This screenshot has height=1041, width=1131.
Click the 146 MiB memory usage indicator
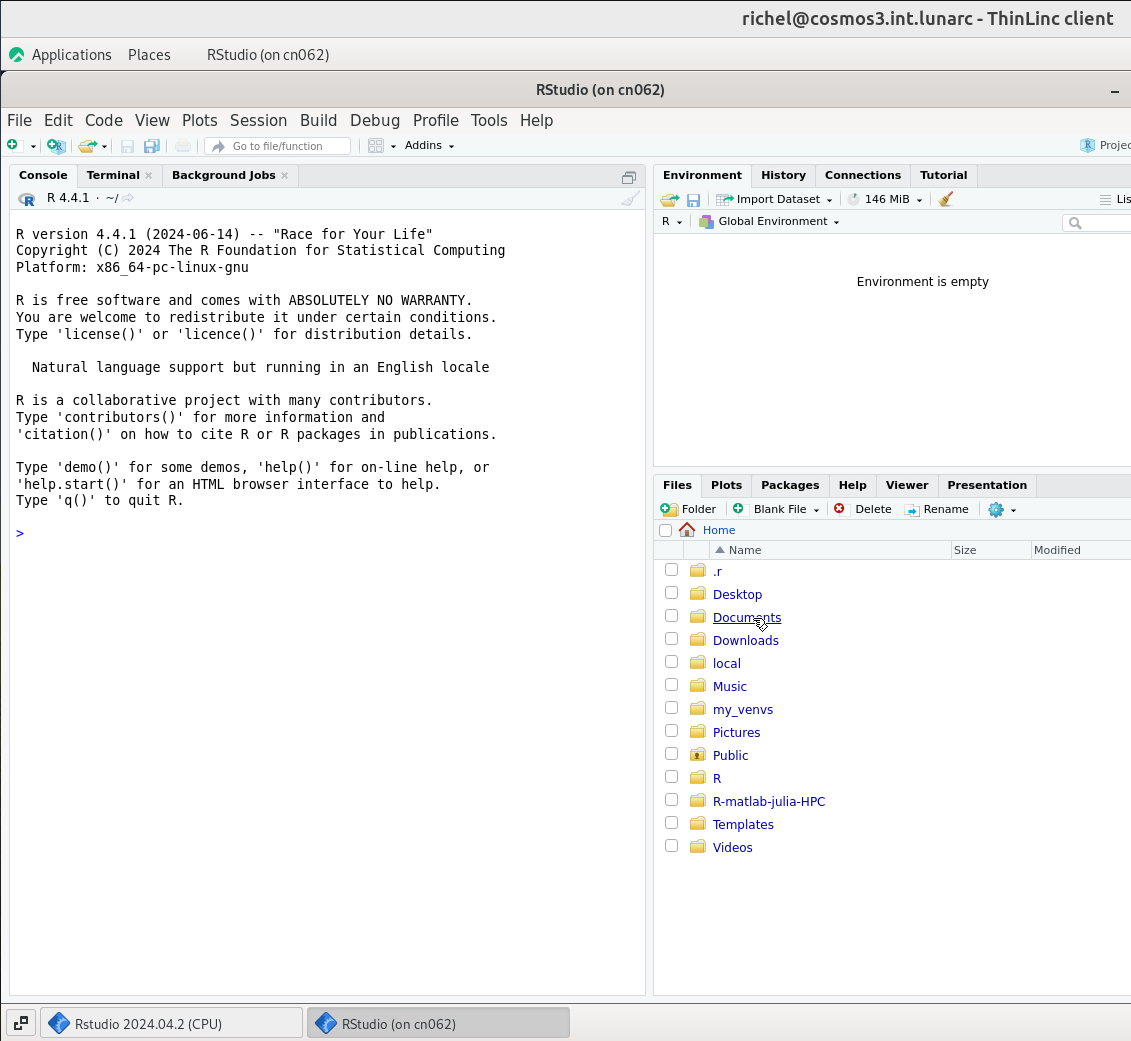pos(884,199)
